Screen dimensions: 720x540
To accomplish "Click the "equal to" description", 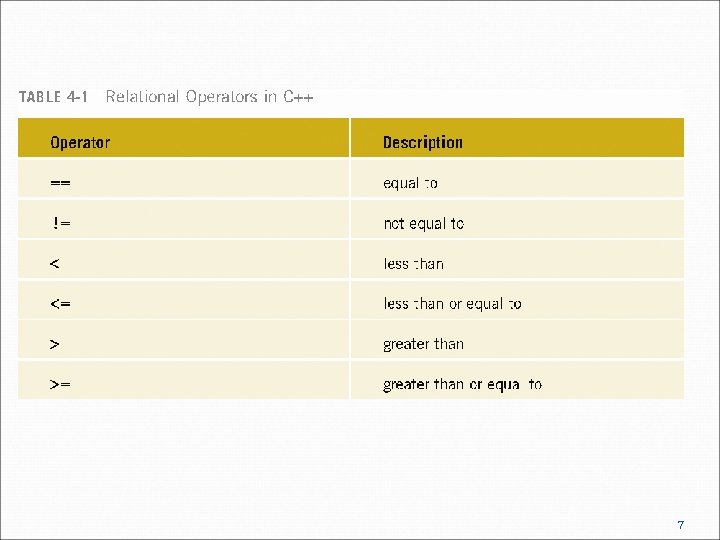I will [410, 183].
